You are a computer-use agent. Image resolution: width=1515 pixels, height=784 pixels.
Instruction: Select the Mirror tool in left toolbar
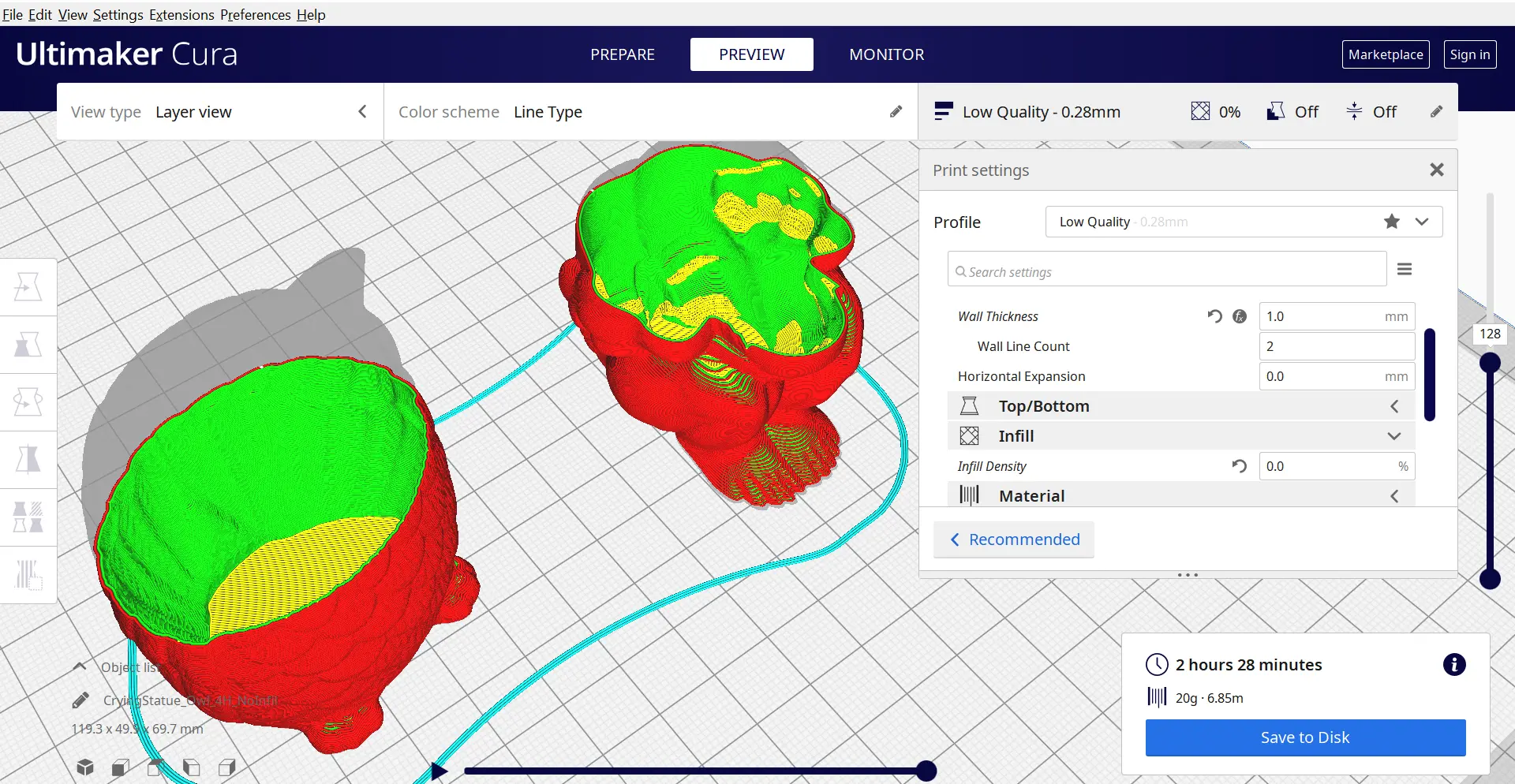(28, 460)
